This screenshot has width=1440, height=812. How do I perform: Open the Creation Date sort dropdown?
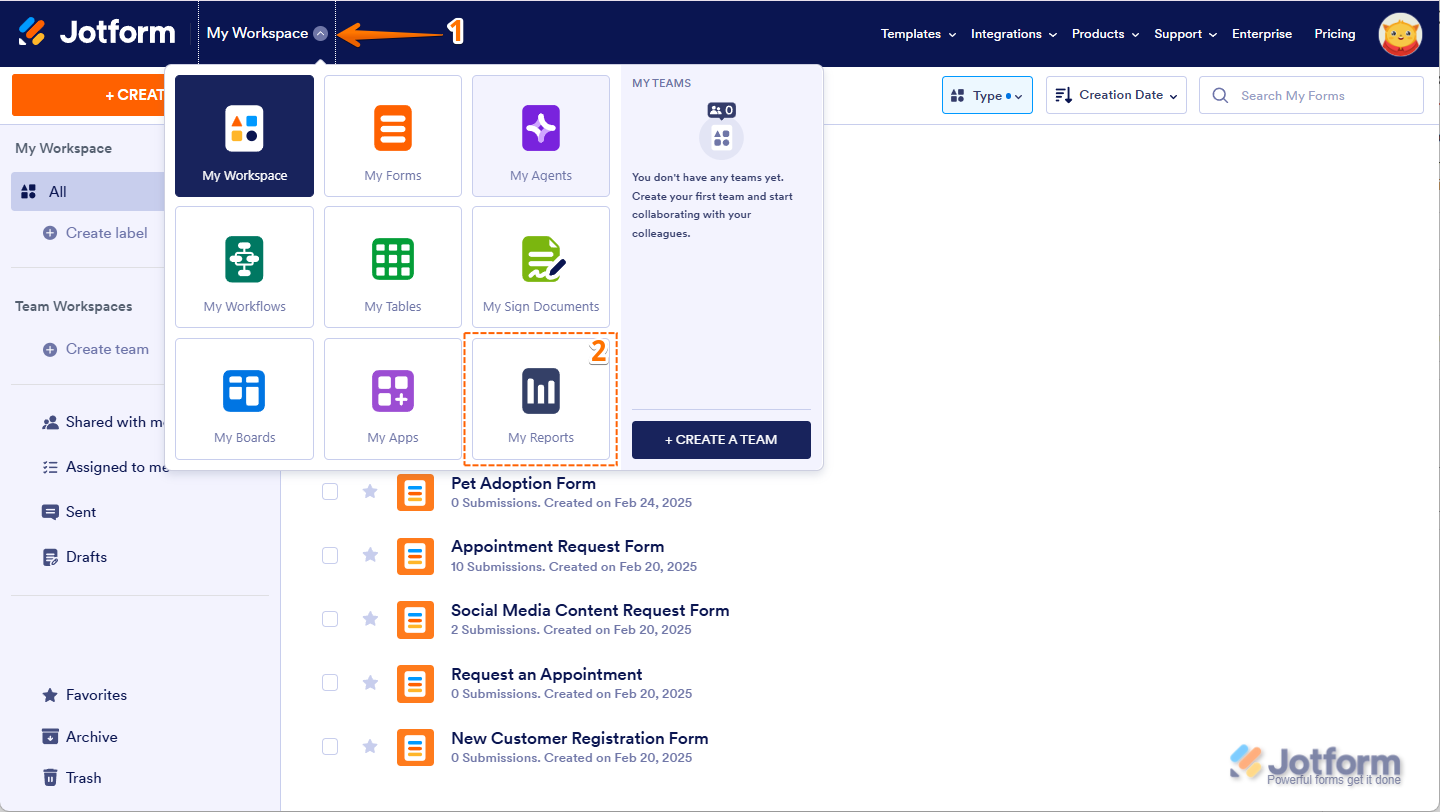(x=1116, y=95)
